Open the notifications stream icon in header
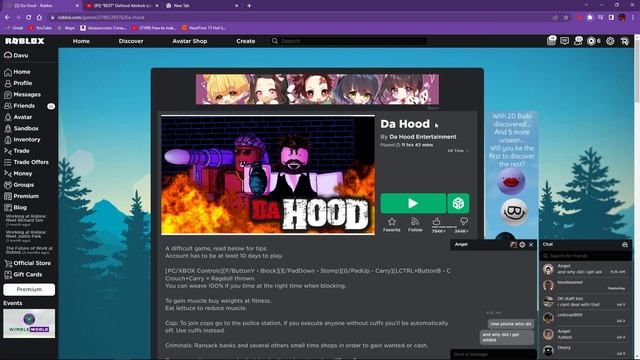Image resolution: width=640 pixels, height=360 pixels. click(551, 40)
